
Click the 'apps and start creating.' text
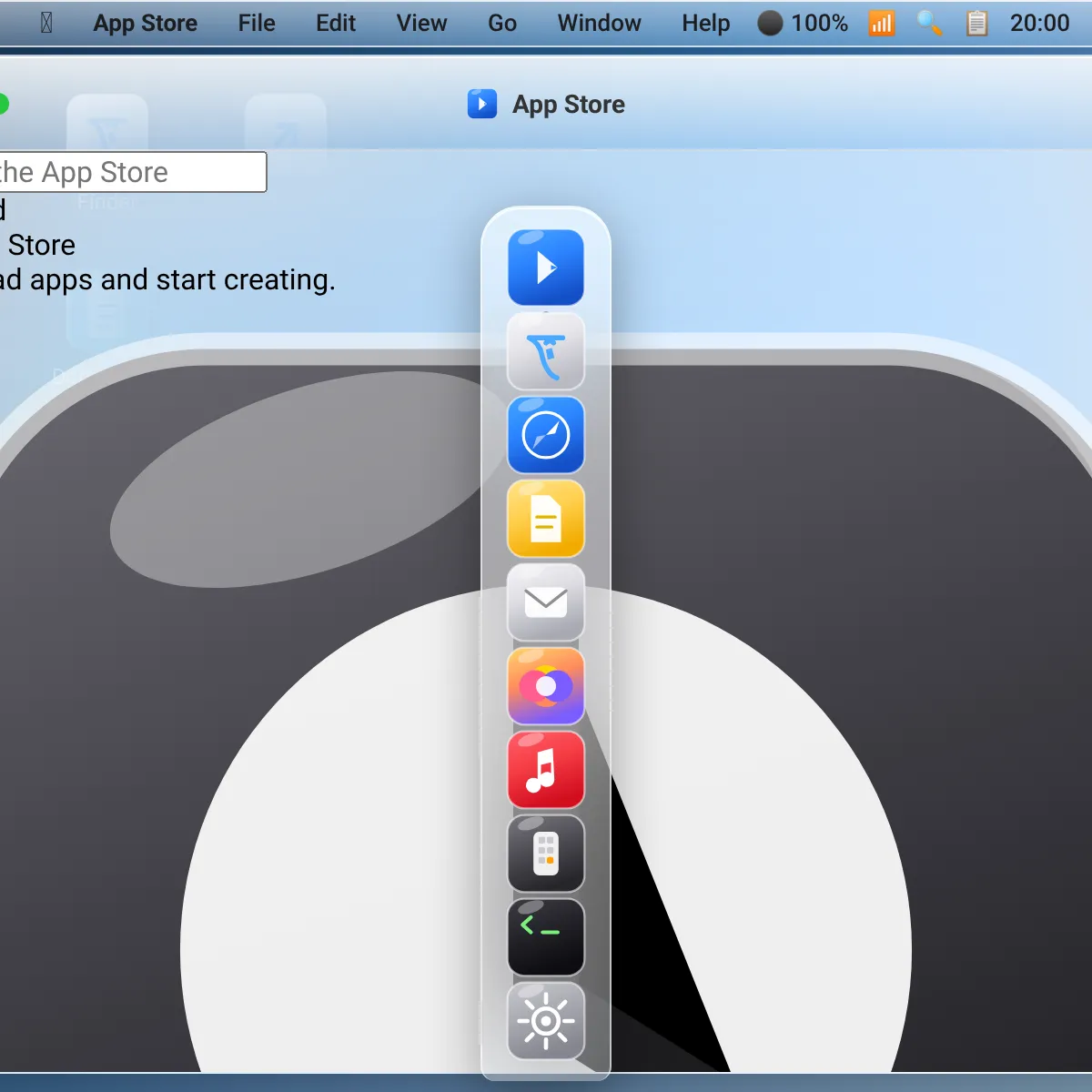183,279
